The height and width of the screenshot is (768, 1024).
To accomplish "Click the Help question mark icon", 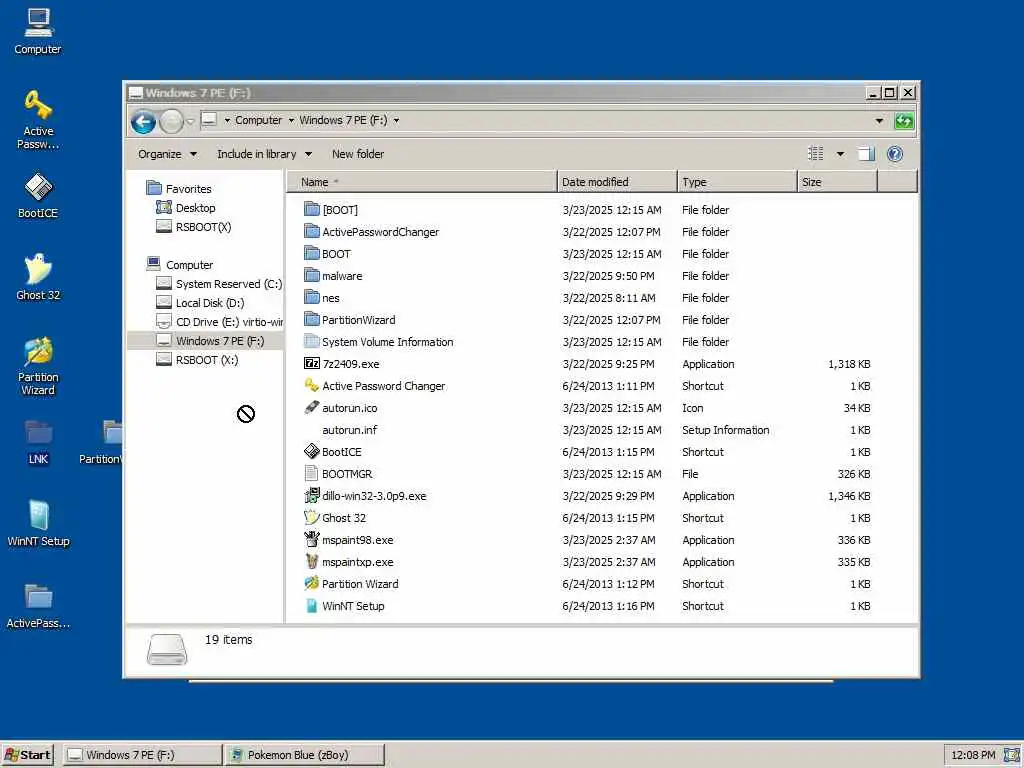I will coord(895,154).
